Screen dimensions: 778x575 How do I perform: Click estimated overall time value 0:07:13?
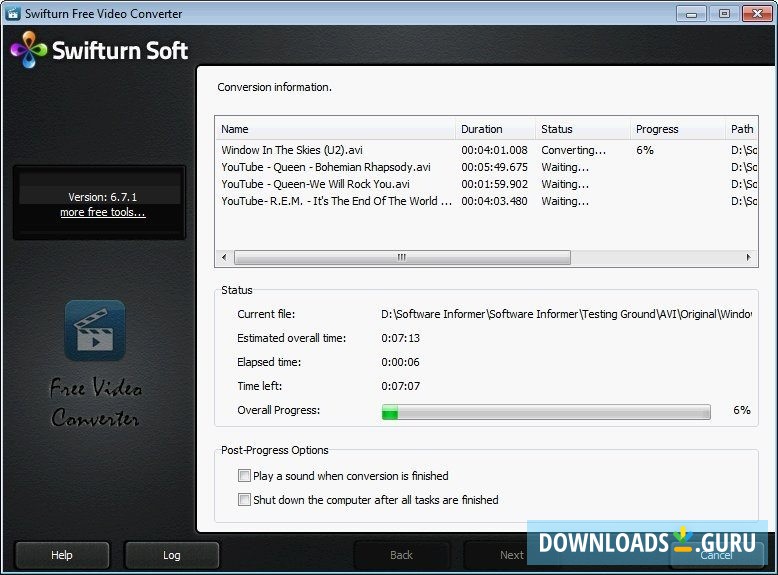click(x=400, y=338)
